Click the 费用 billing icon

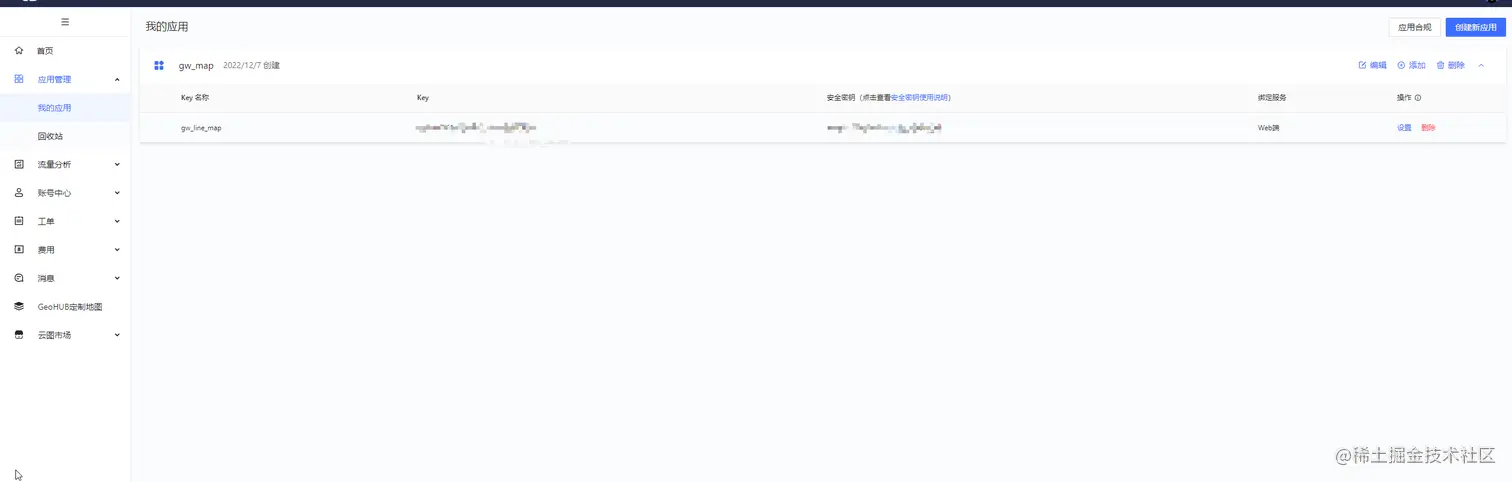(19, 250)
